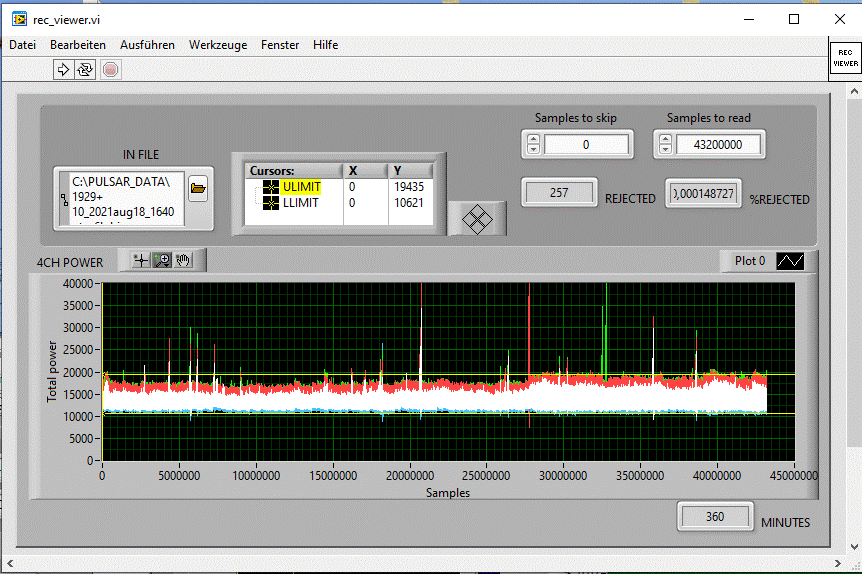Open the Bearbeiten menu
Screen dimensions: 862x574
[78, 45]
